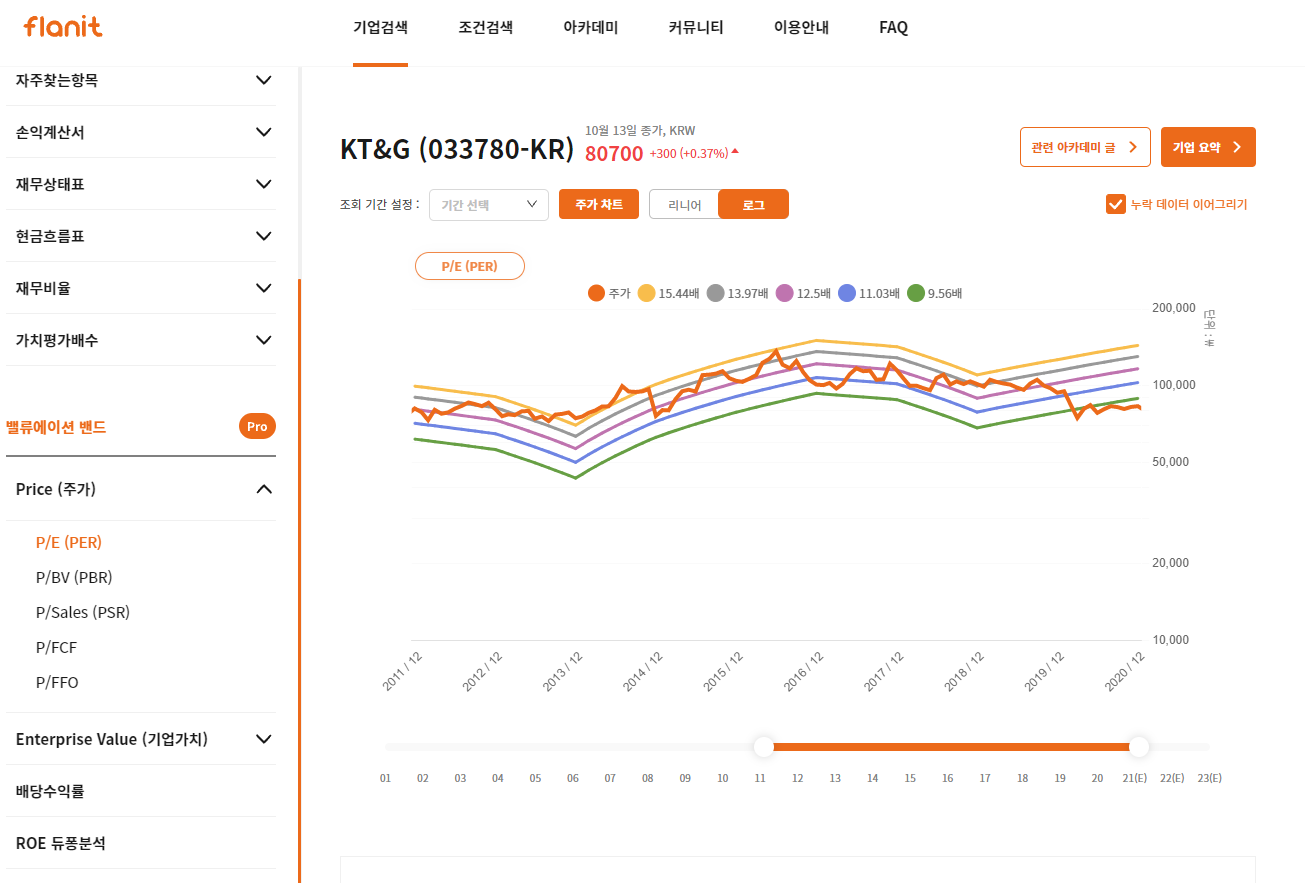
Task: Switch chart scale to 리니어
Action: tap(685, 204)
